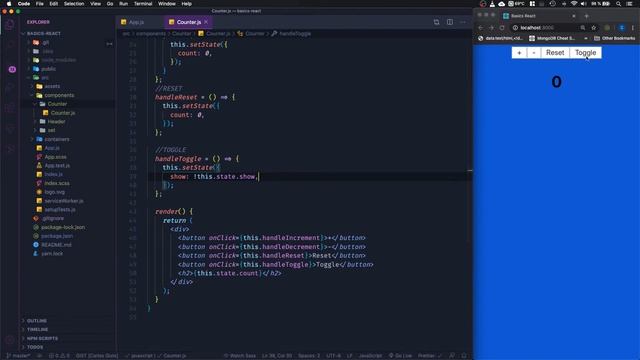Reload the localhost page

tap(502, 28)
